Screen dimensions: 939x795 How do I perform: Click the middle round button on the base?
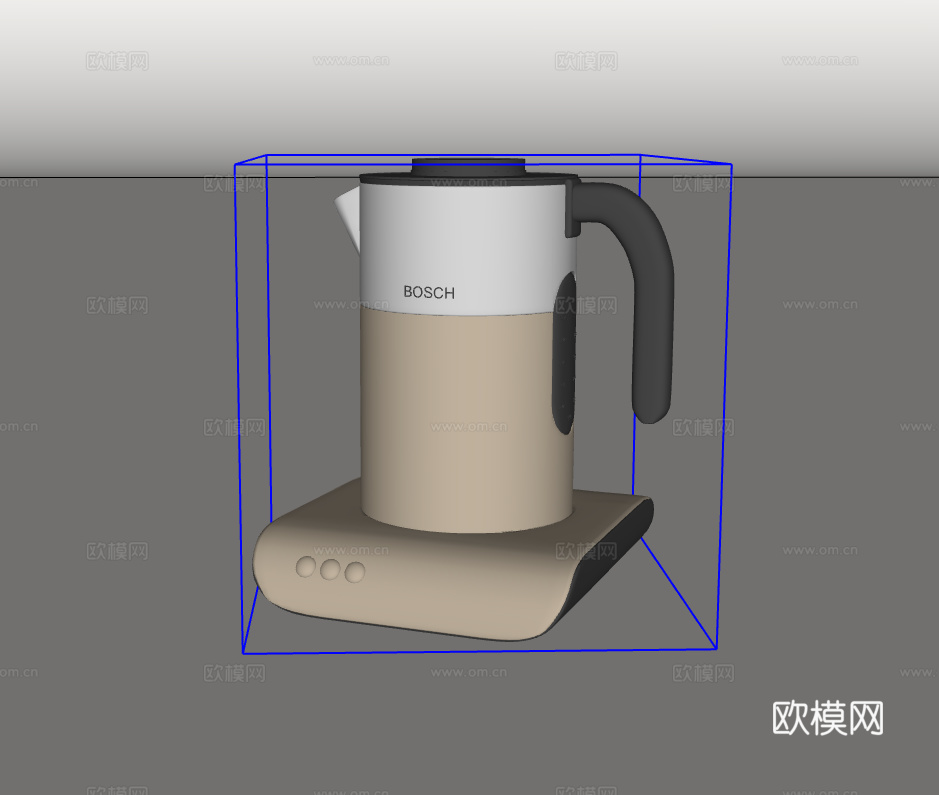(x=330, y=569)
